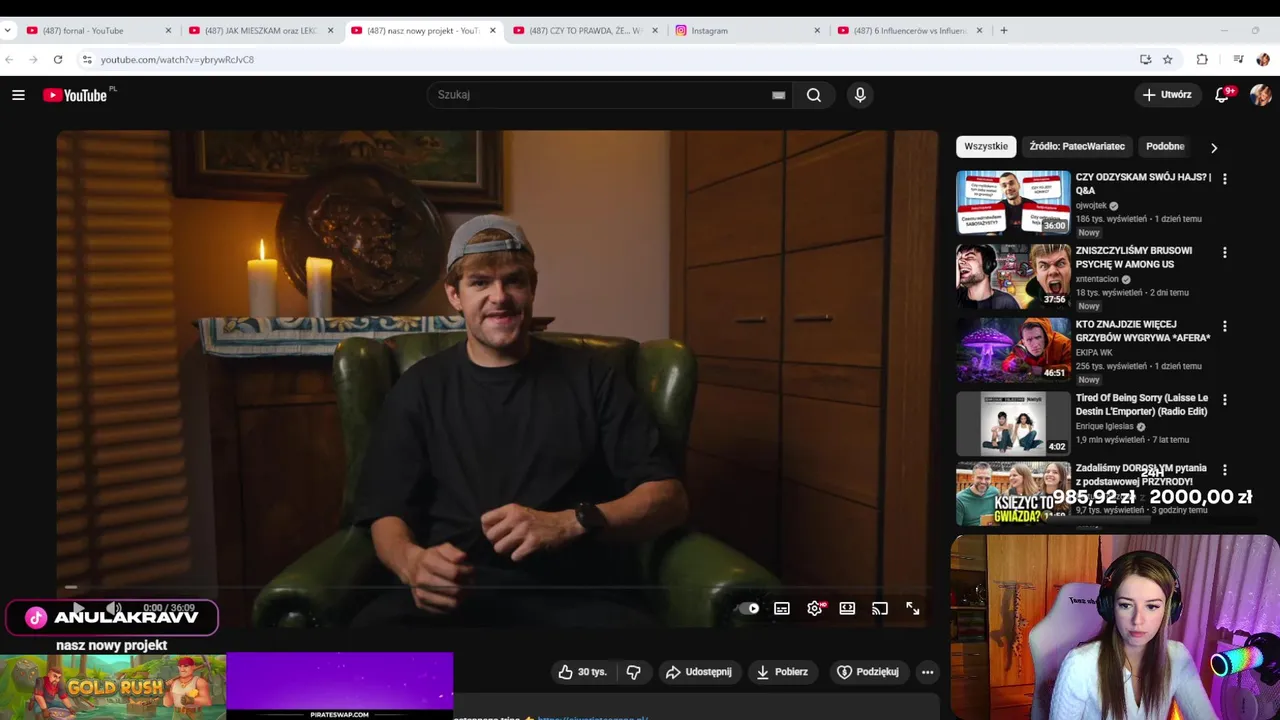
Task: Switch to theater mode
Action: [x=847, y=608]
